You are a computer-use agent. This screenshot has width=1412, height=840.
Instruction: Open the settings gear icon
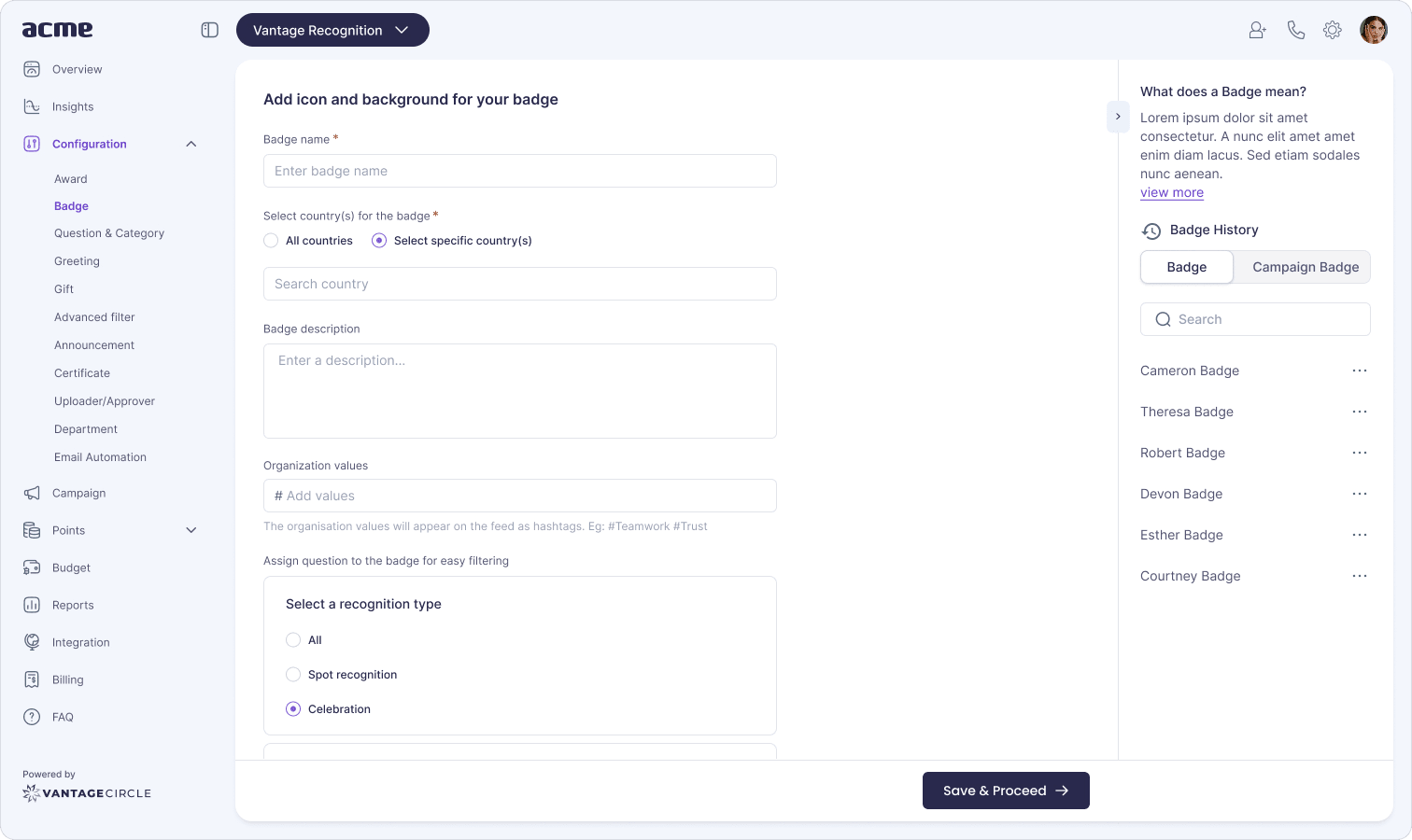[1333, 29]
